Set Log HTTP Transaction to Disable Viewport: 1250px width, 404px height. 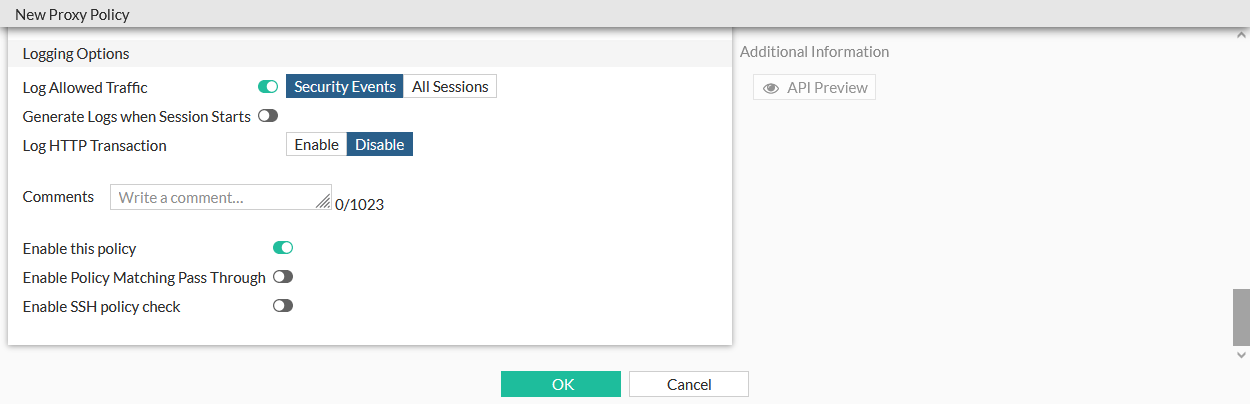click(380, 145)
